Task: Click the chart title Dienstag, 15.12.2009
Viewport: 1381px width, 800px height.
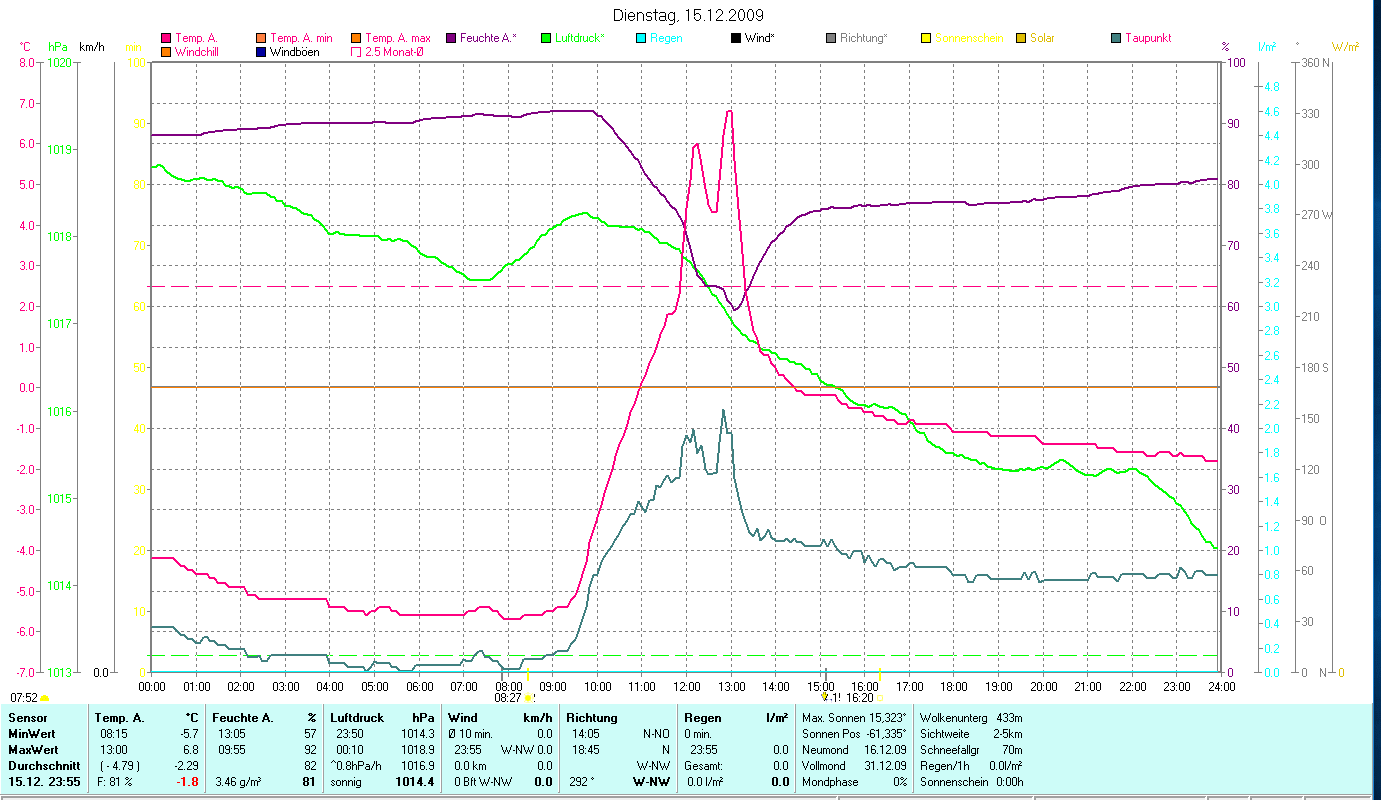Action: [687, 15]
